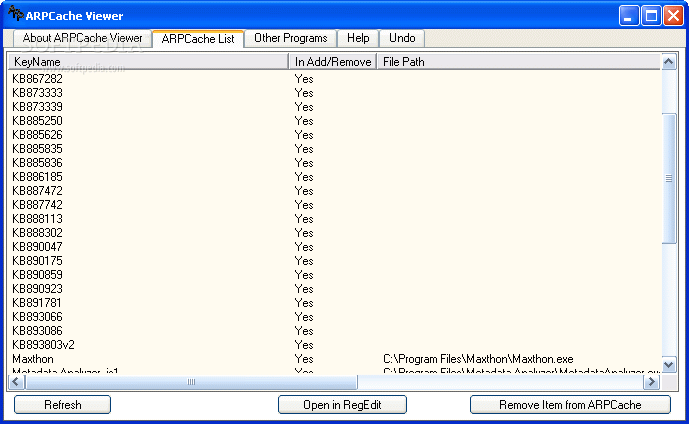Click the Yes value for Maxthon
This screenshot has height=424, width=689.
(x=304, y=359)
